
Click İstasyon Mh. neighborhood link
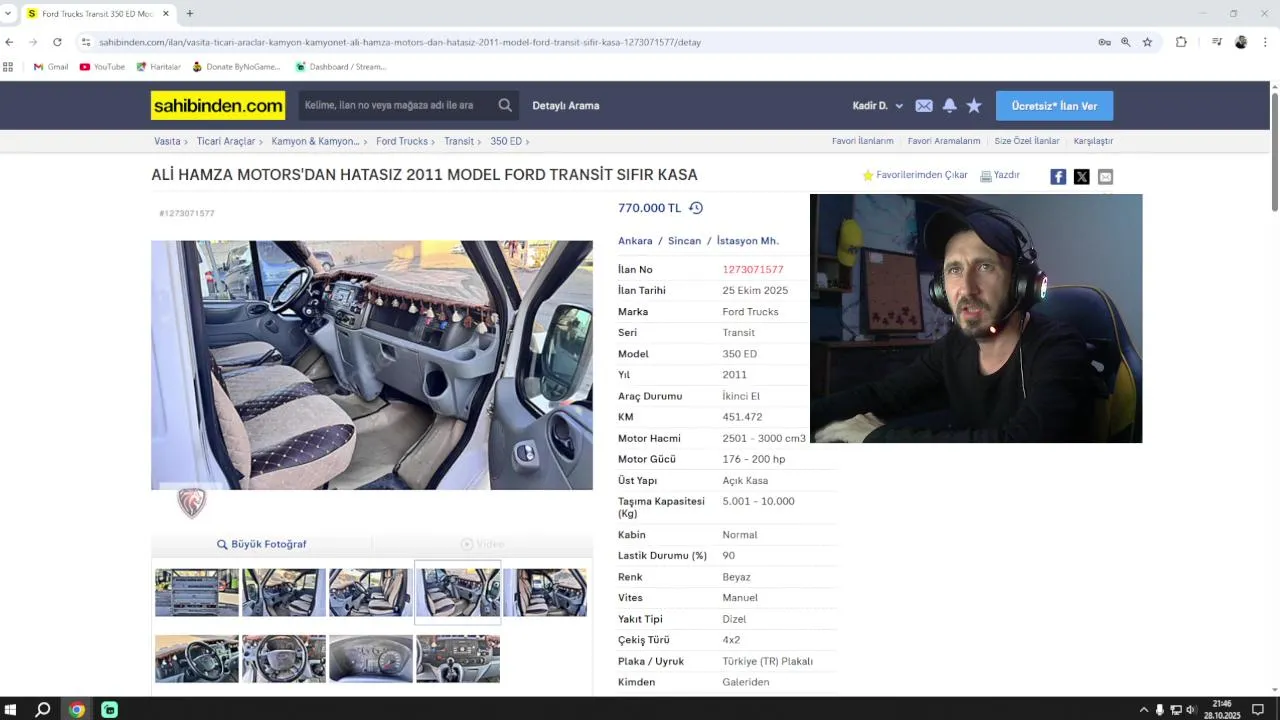point(747,241)
